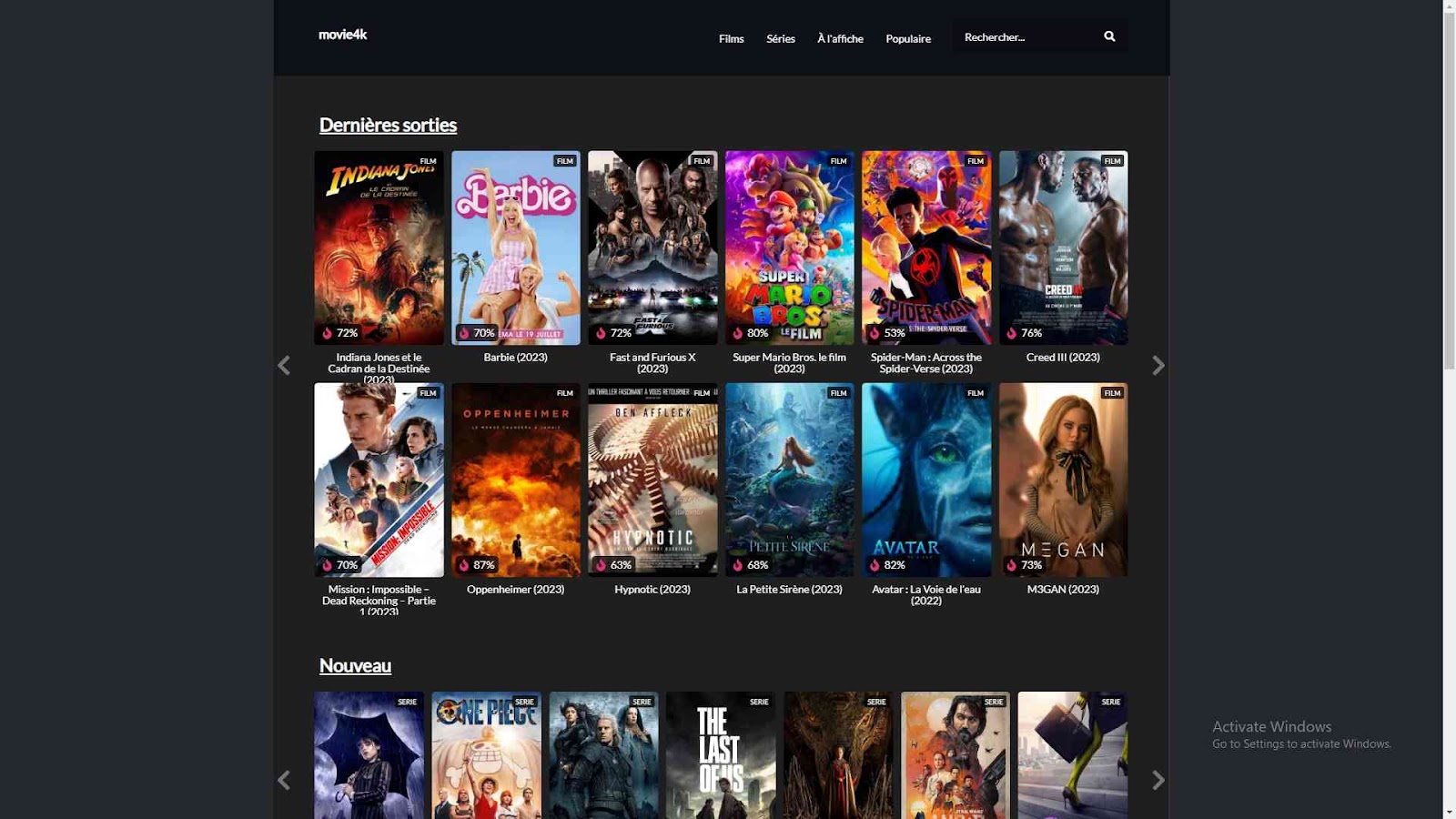1456x819 pixels.
Task: Click the search magnifier icon
Action: [x=1109, y=36]
